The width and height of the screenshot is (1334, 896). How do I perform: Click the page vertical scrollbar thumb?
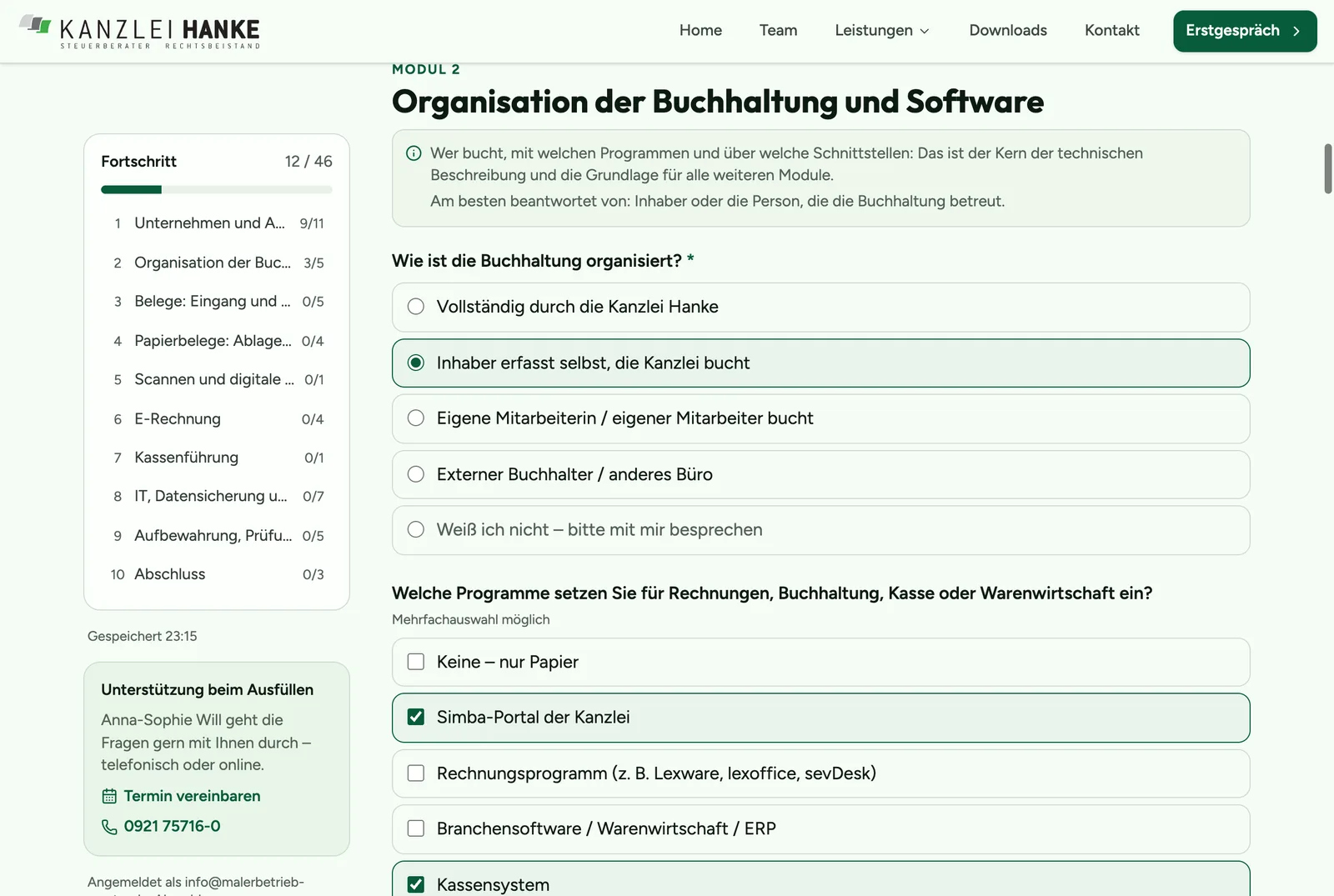tap(1328, 168)
